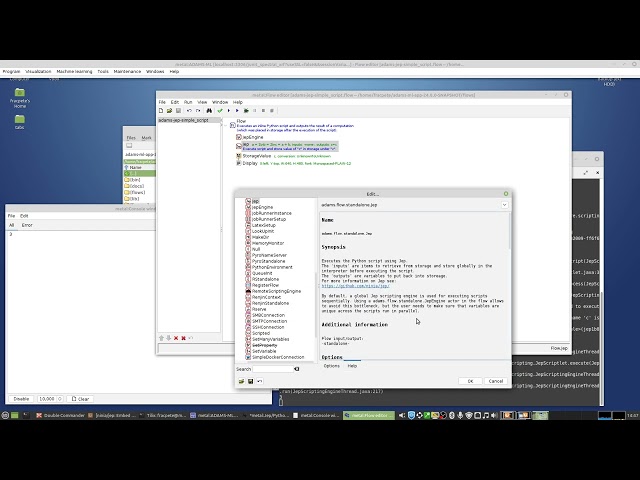Click the Display actor icon in flow tree
Screen dimensions: 640x480
[x=239, y=163]
